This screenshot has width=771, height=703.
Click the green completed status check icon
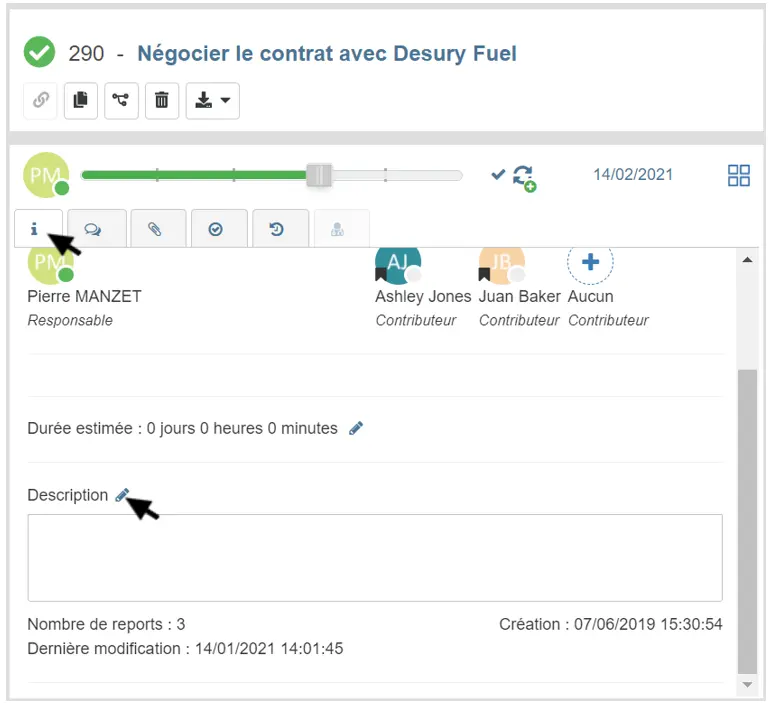coord(39,52)
